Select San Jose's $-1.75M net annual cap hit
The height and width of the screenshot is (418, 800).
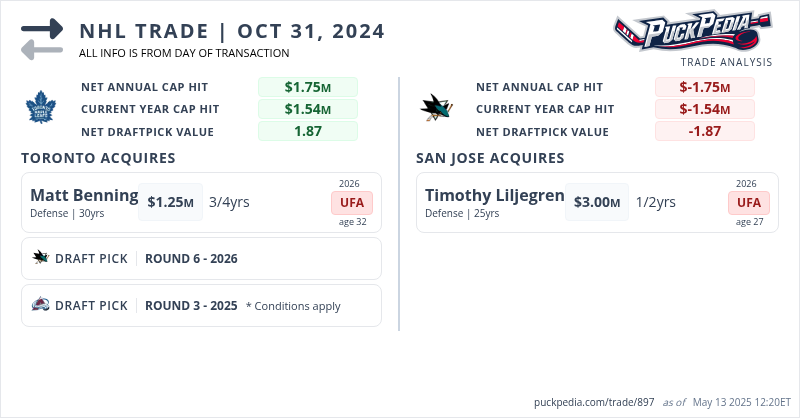click(704, 87)
